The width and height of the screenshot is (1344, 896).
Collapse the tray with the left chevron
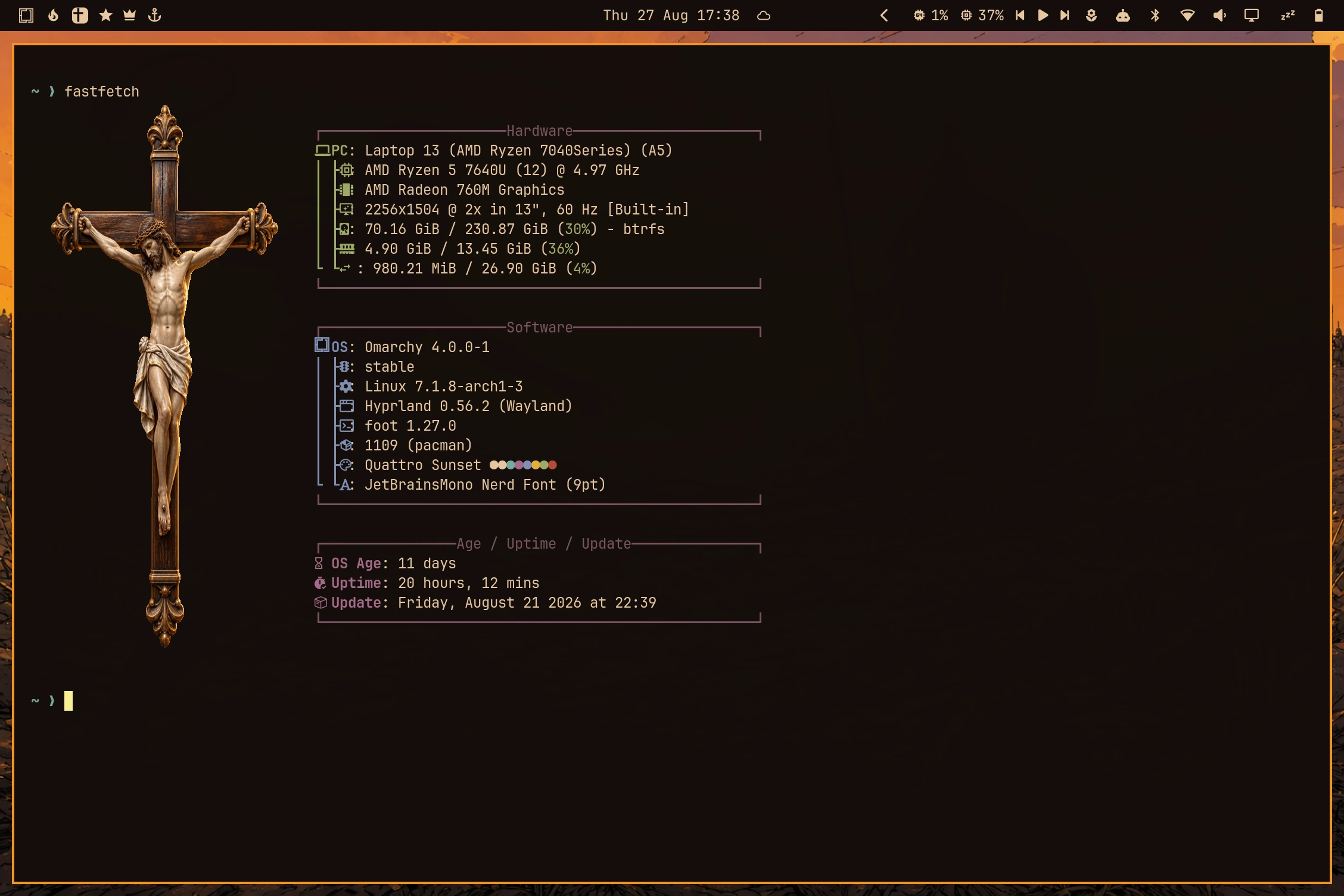[x=884, y=15]
